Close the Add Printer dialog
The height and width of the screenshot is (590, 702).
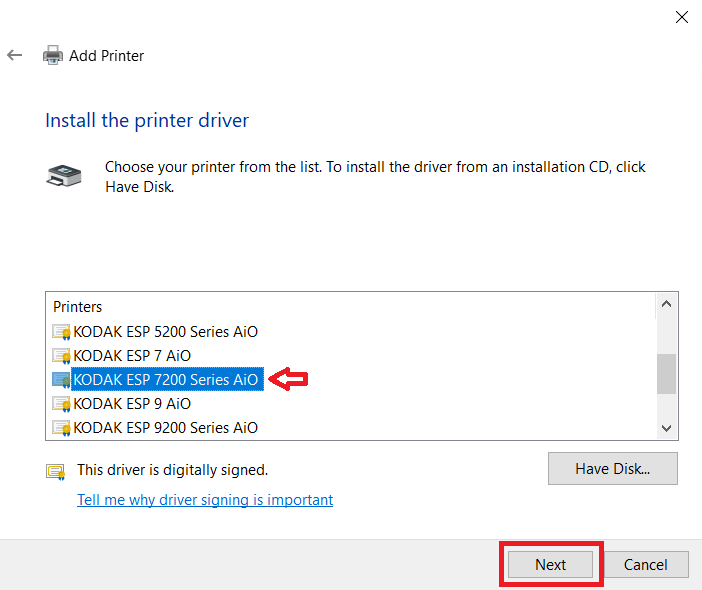681,17
